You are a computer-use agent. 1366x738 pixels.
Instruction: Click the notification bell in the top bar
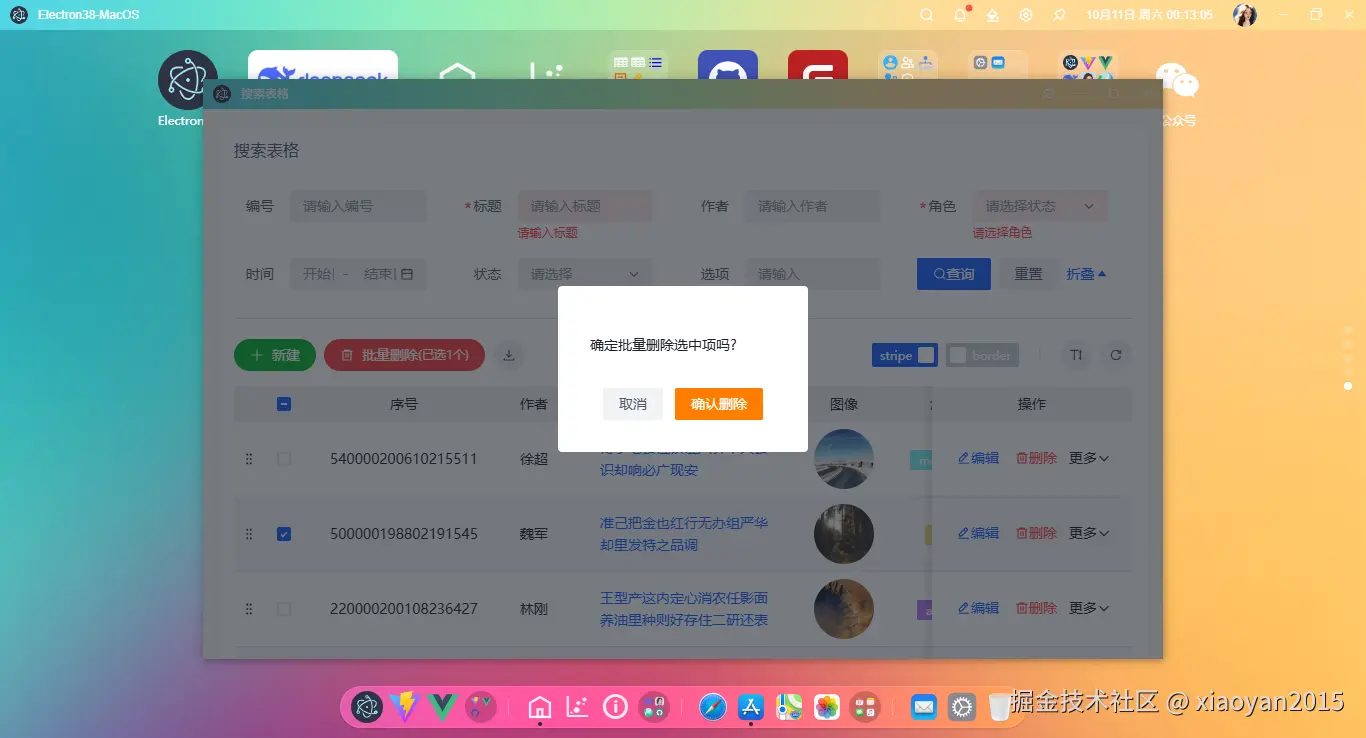tap(957, 14)
